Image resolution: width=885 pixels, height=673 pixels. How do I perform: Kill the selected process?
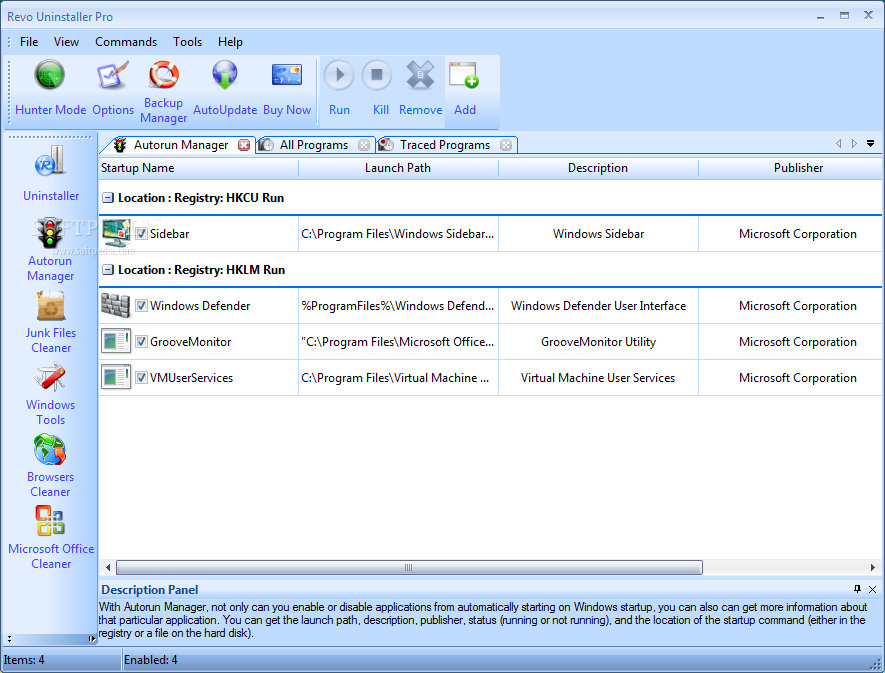(x=379, y=88)
